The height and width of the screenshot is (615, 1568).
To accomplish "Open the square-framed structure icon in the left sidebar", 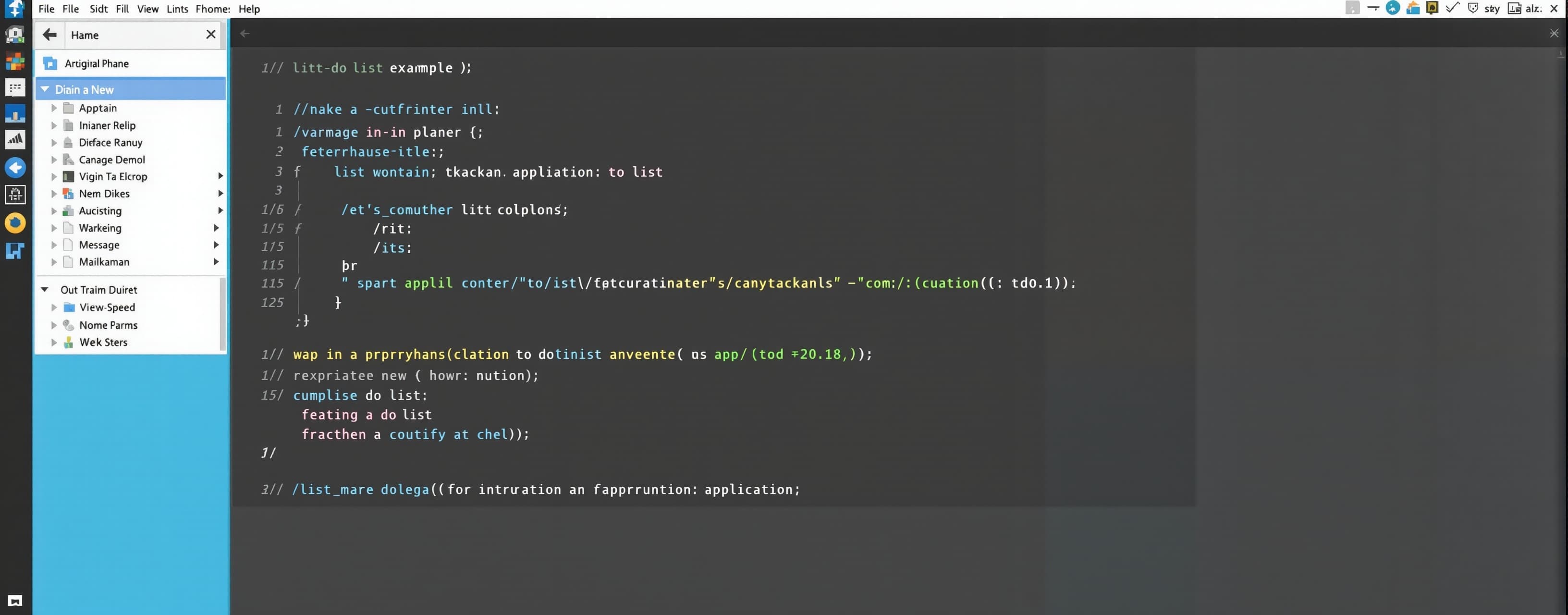I will (x=14, y=195).
